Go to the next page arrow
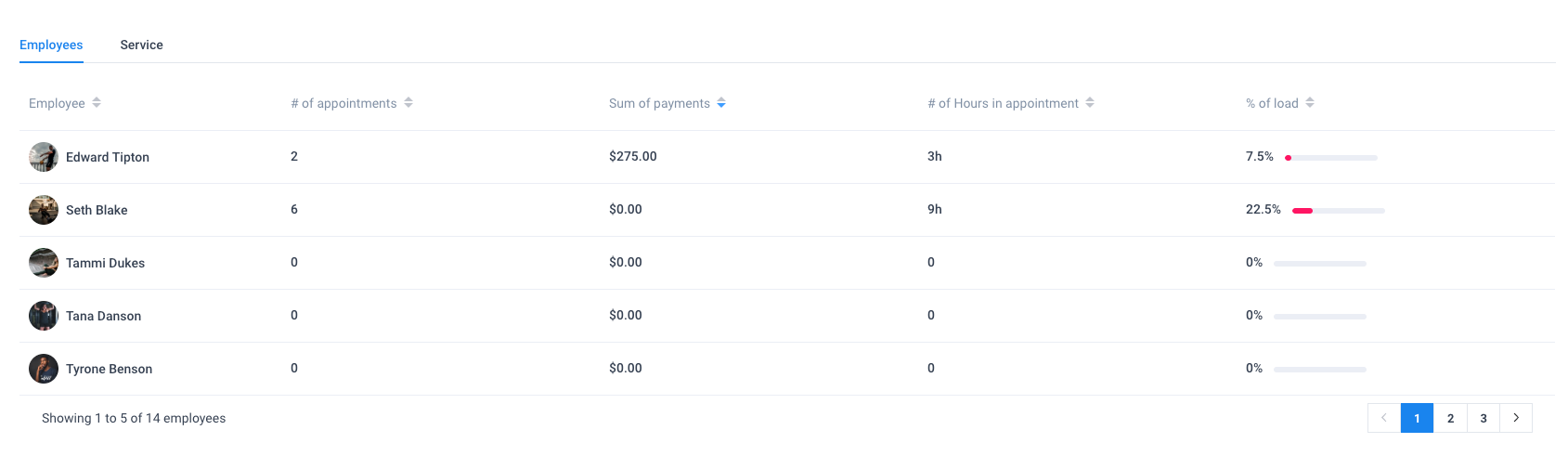 click(x=1516, y=418)
